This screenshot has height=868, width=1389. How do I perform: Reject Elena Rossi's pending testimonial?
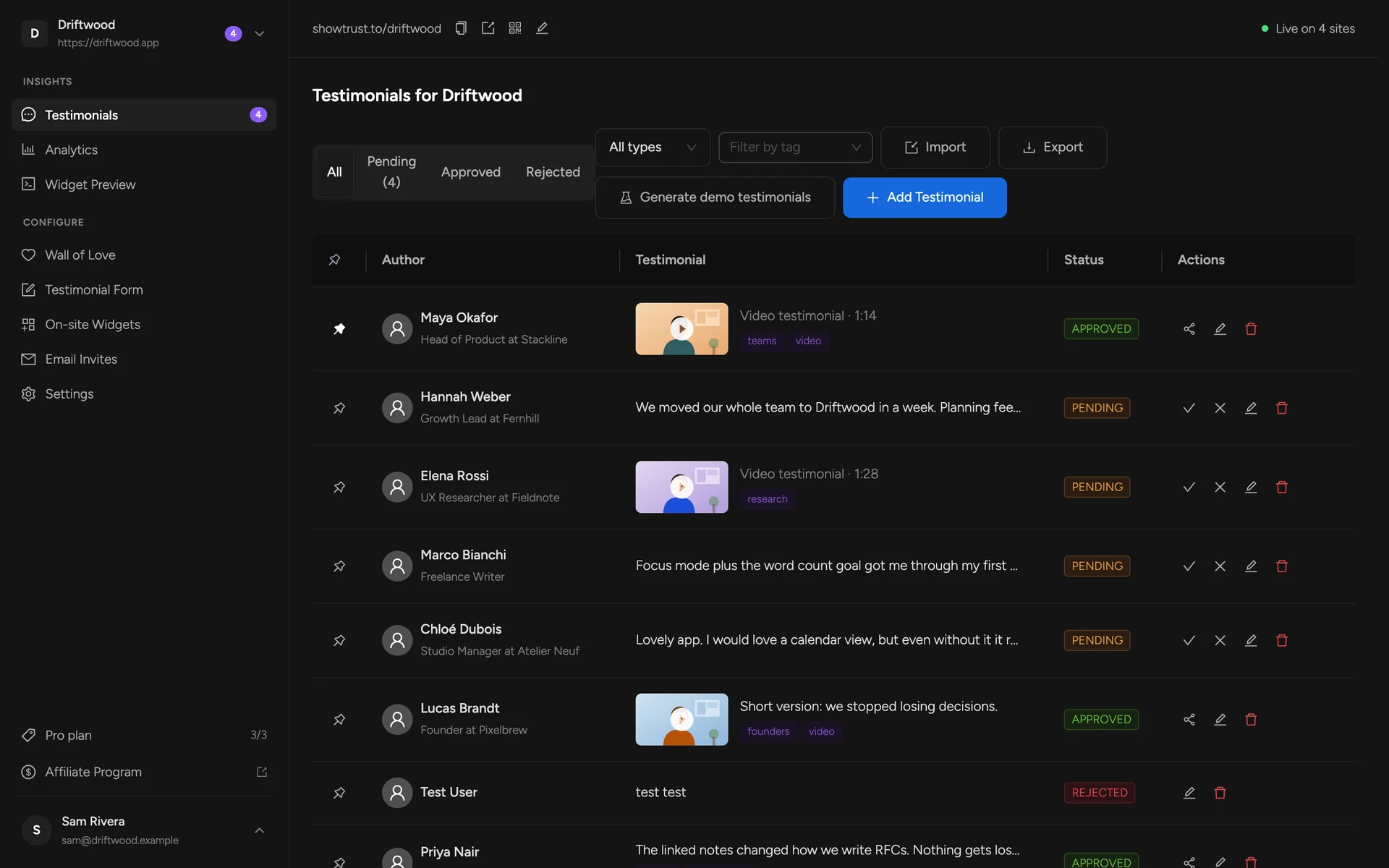pyautogui.click(x=1220, y=488)
